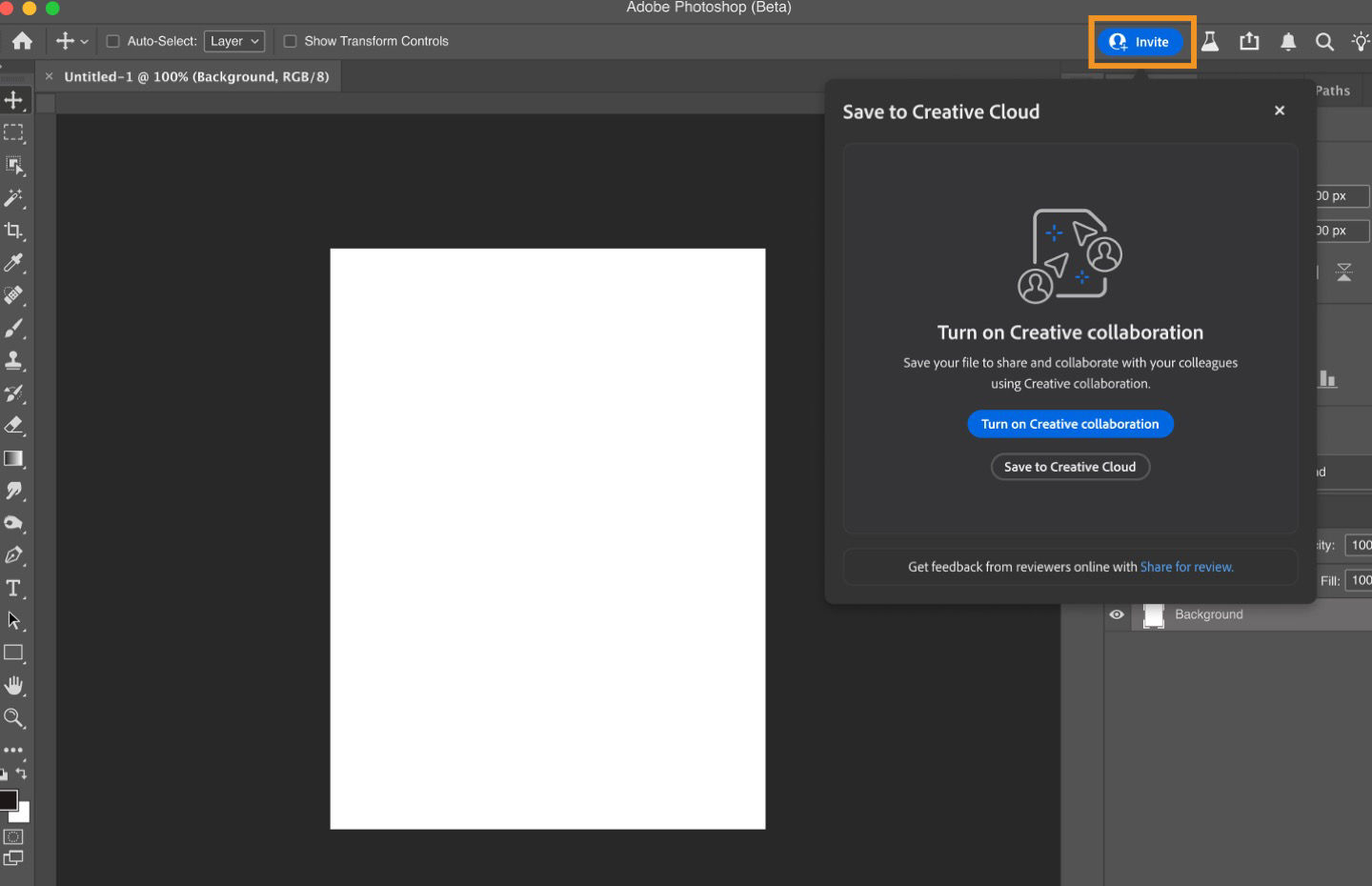Select the Brush tool
1372x886 pixels.
pyautogui.click(x=13, y=328)
